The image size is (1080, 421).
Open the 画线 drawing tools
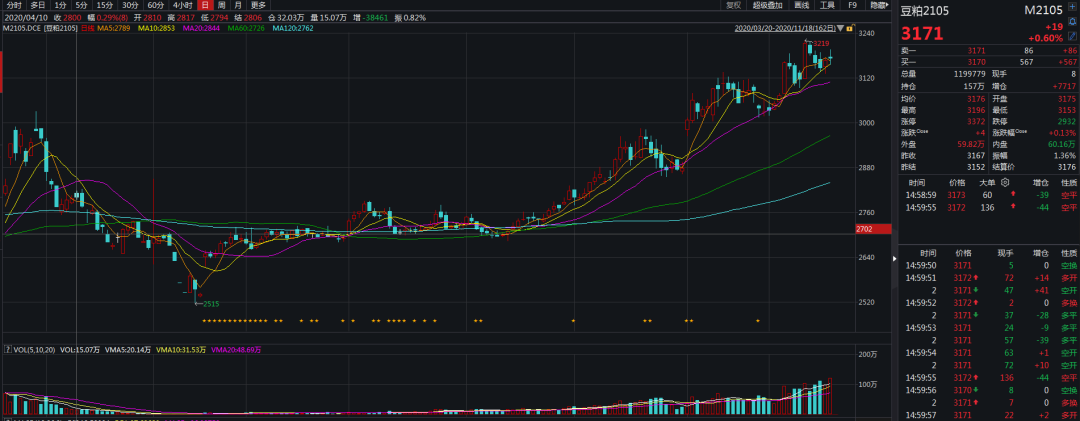click(802, 5)
